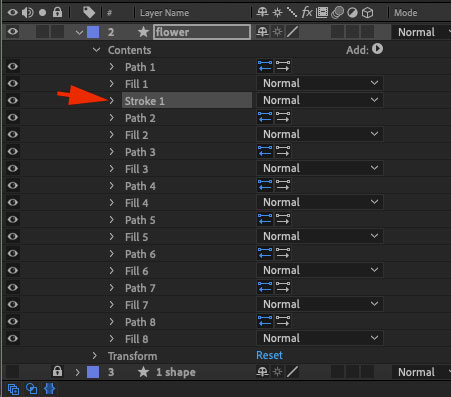Toggle shy switch on flower layer
The height and width of the screenshot is (397, 451).
pos(262,32)
